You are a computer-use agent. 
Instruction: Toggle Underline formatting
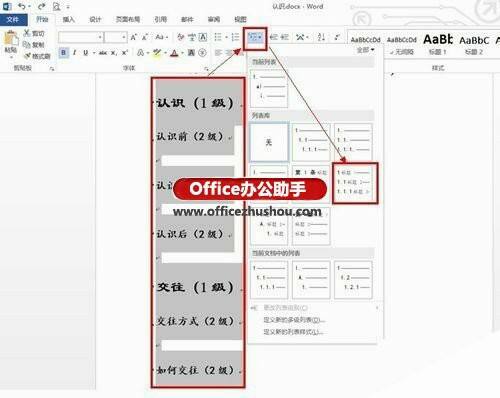(x=85, y=53)
